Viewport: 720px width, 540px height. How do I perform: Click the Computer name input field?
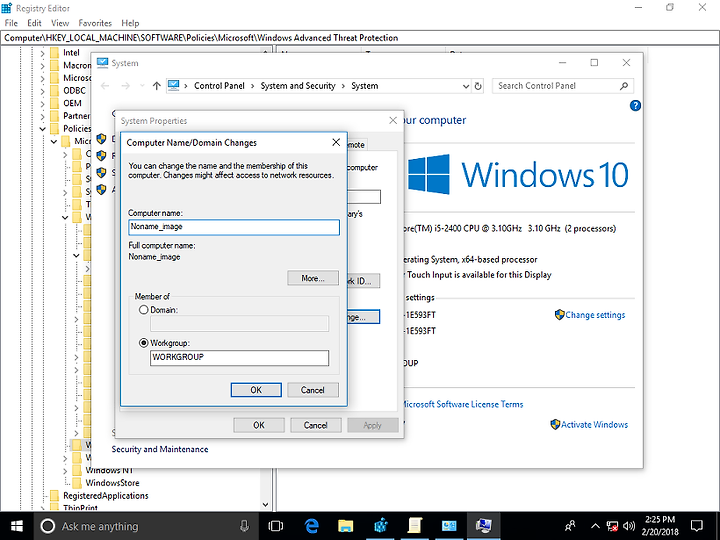234,227
